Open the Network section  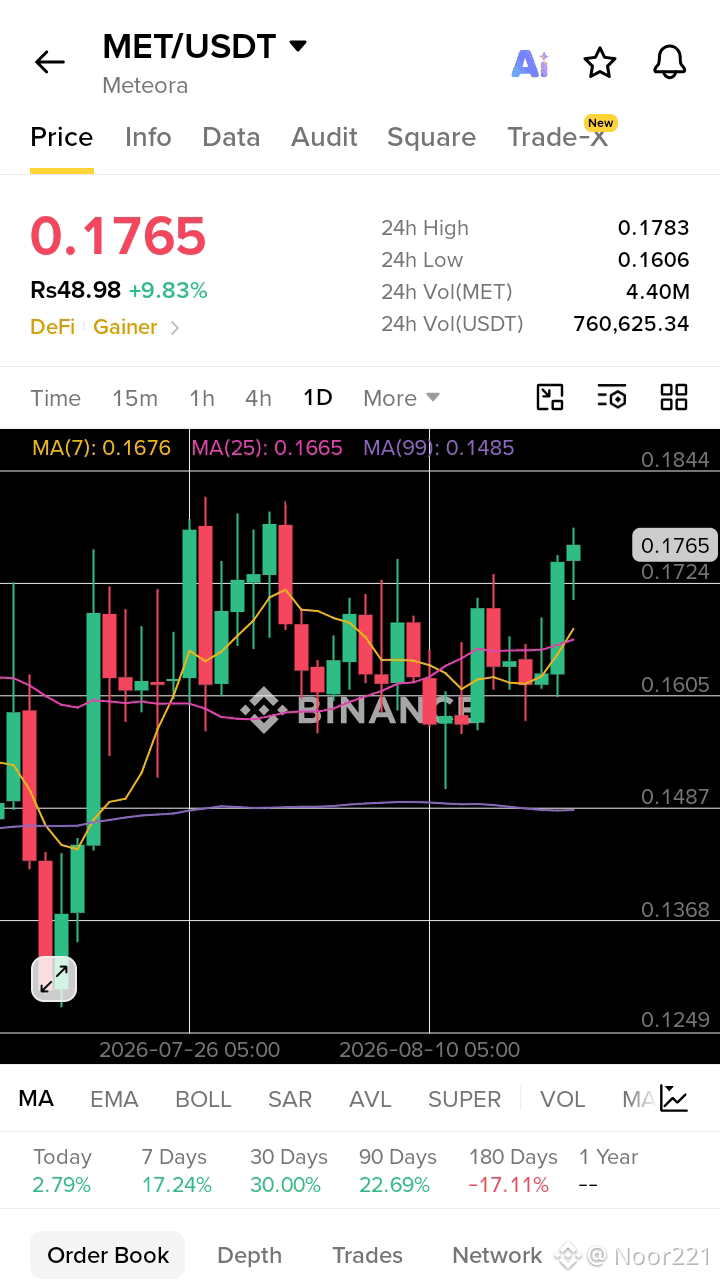coord(497,1255)
